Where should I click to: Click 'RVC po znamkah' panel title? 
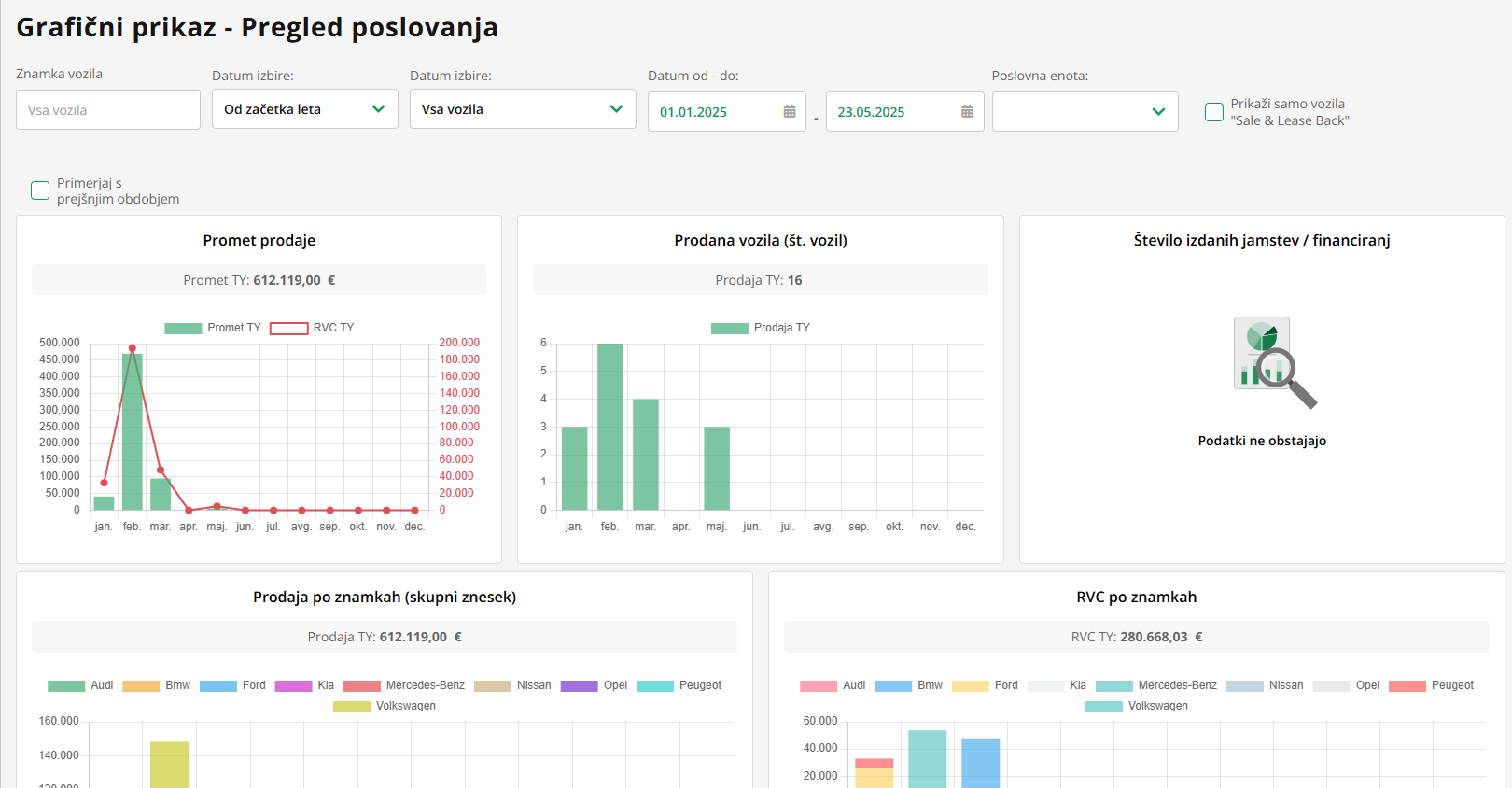point(1137,597)
